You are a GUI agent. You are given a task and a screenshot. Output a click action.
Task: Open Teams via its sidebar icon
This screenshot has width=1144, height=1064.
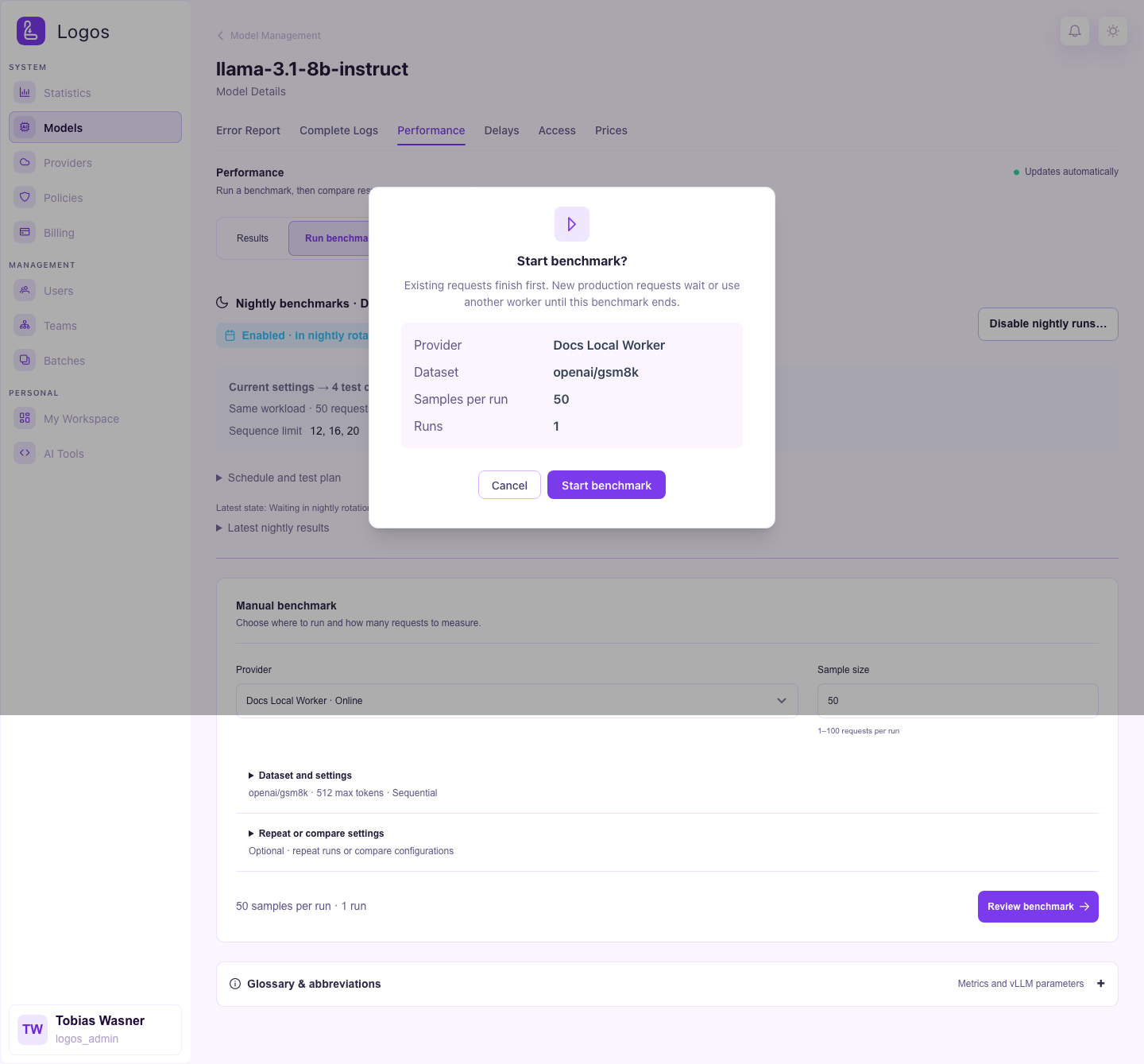pos(25,325)
